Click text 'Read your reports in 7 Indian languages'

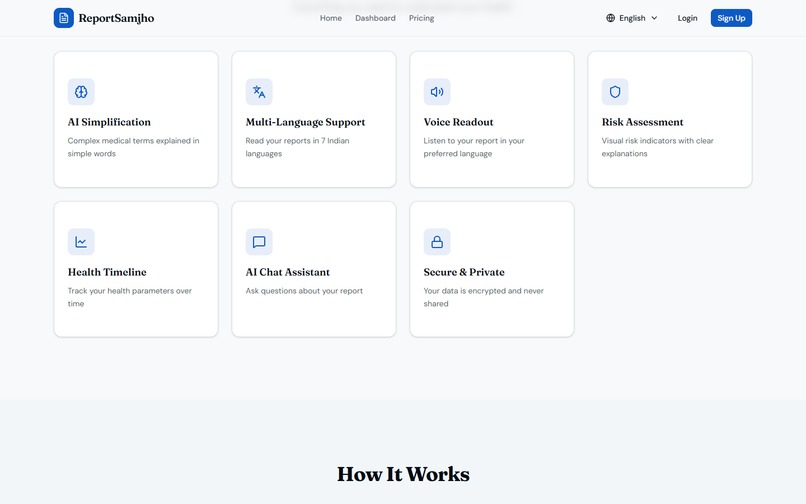pos(298,147)
